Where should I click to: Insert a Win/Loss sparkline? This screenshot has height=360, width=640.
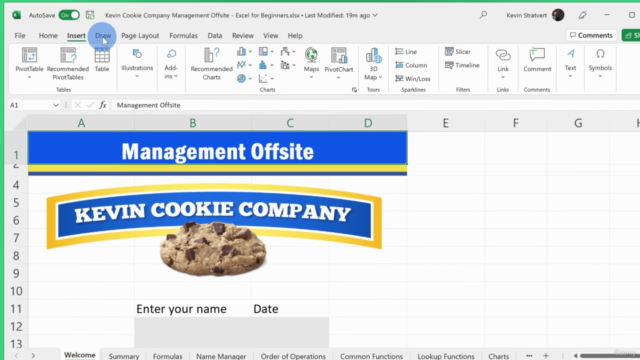pyautogui.click(x=413, y=78)
